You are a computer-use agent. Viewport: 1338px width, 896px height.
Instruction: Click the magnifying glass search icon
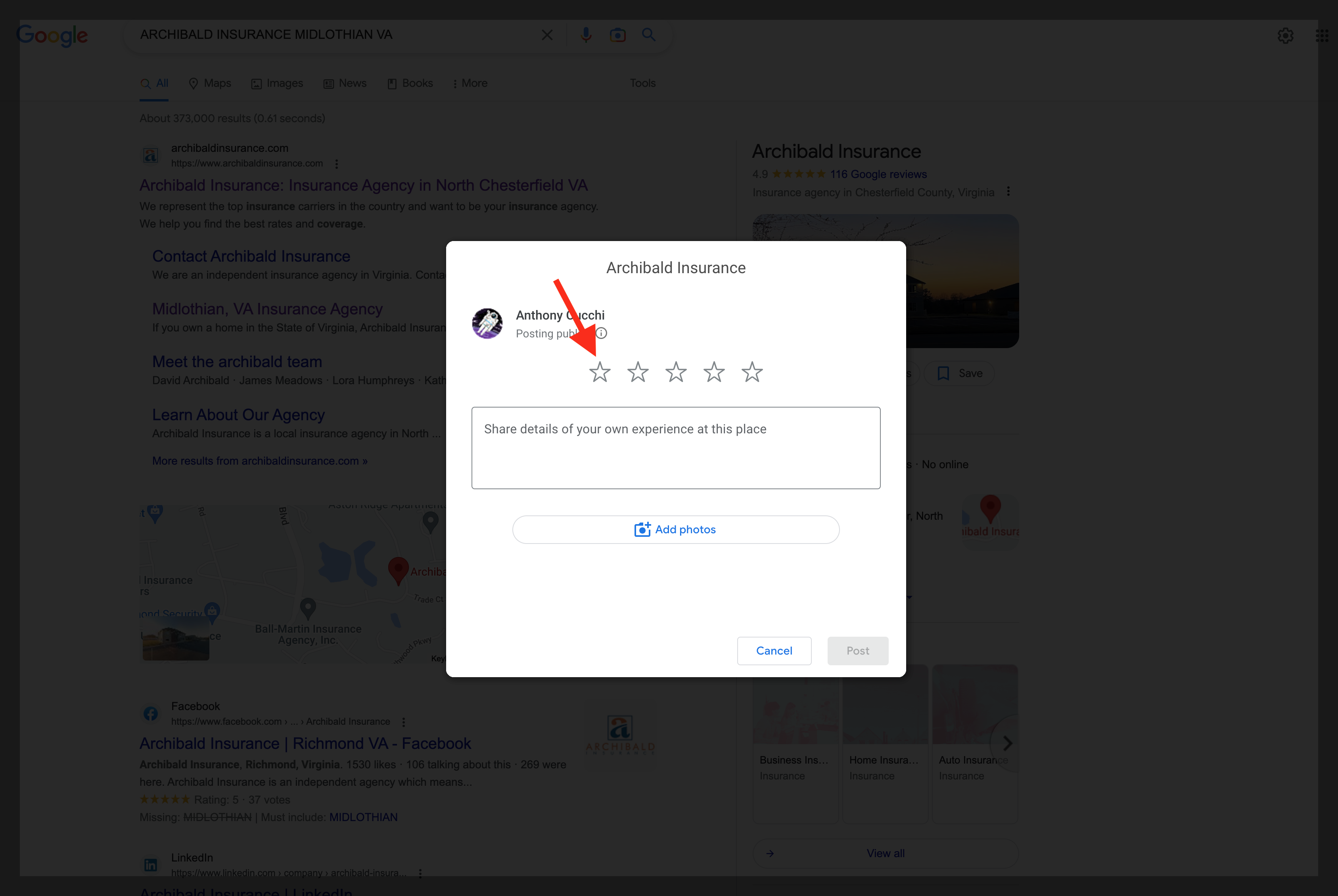point(649,35)
